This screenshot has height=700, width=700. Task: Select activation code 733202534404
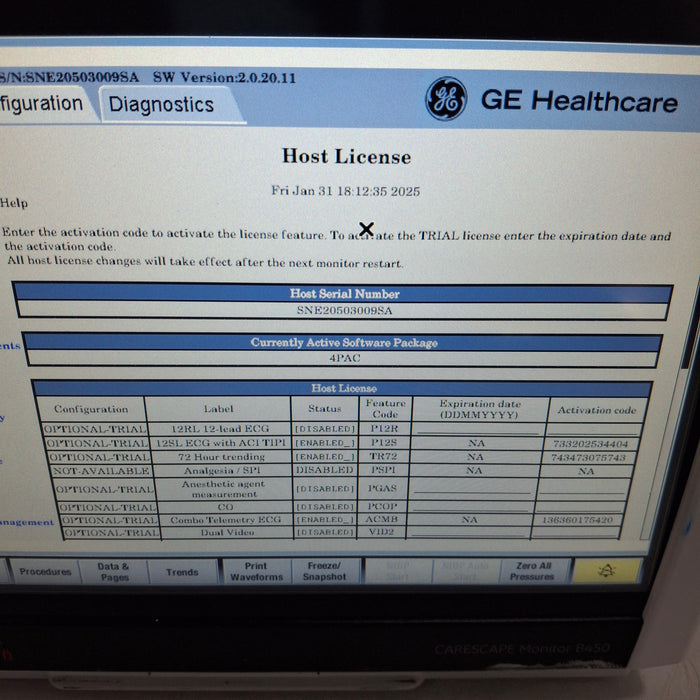(590, 444)
